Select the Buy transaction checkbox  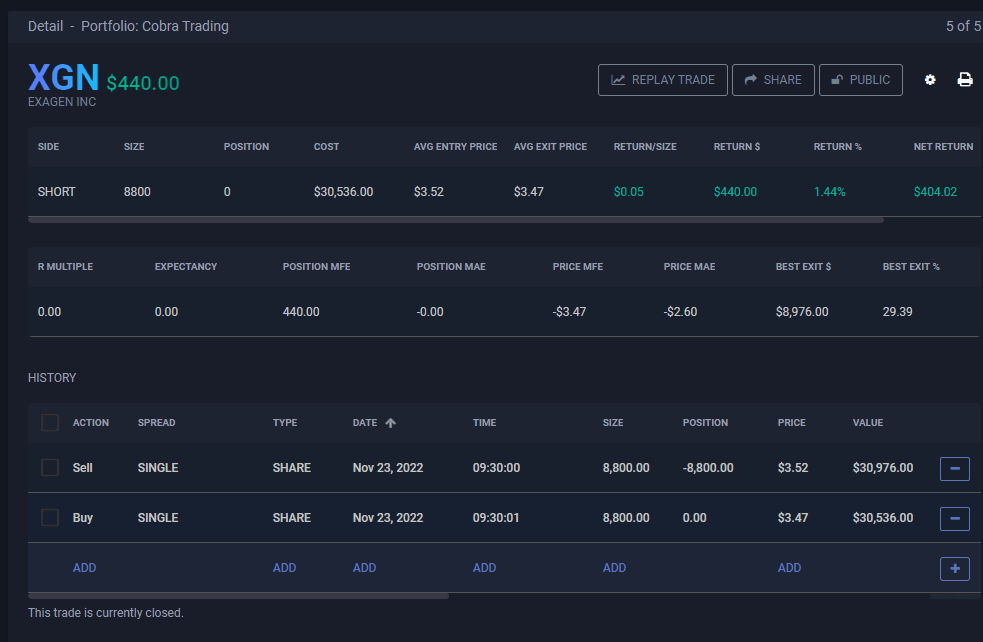50,518
